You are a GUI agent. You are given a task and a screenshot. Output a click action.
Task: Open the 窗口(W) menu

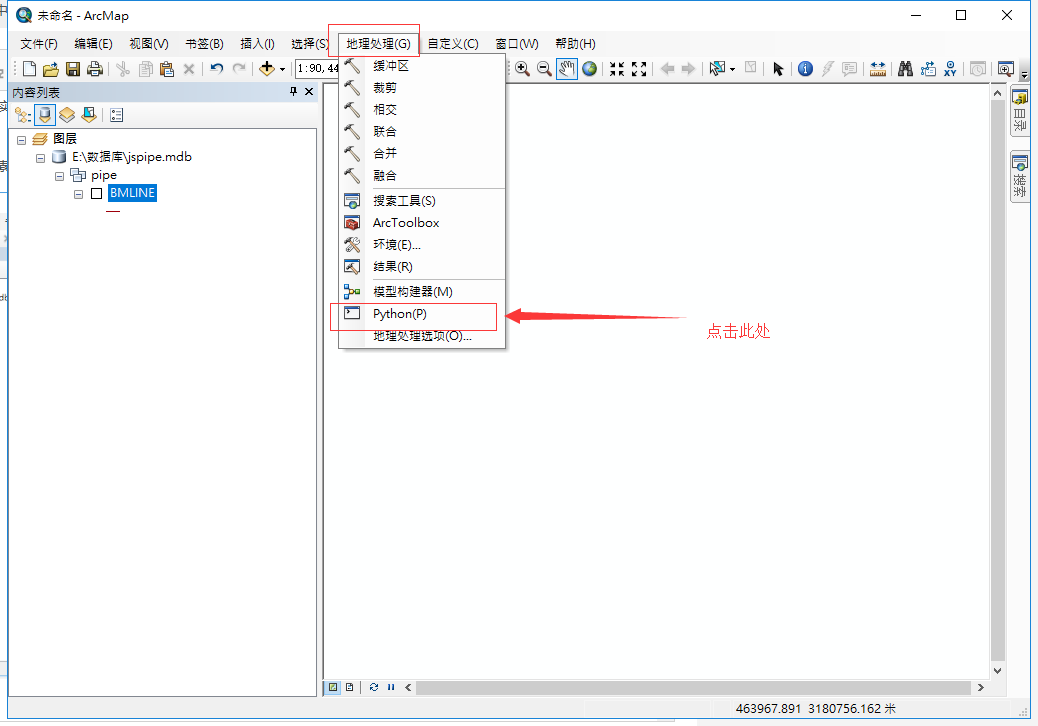pyautogui.click(x=517, y=44)
